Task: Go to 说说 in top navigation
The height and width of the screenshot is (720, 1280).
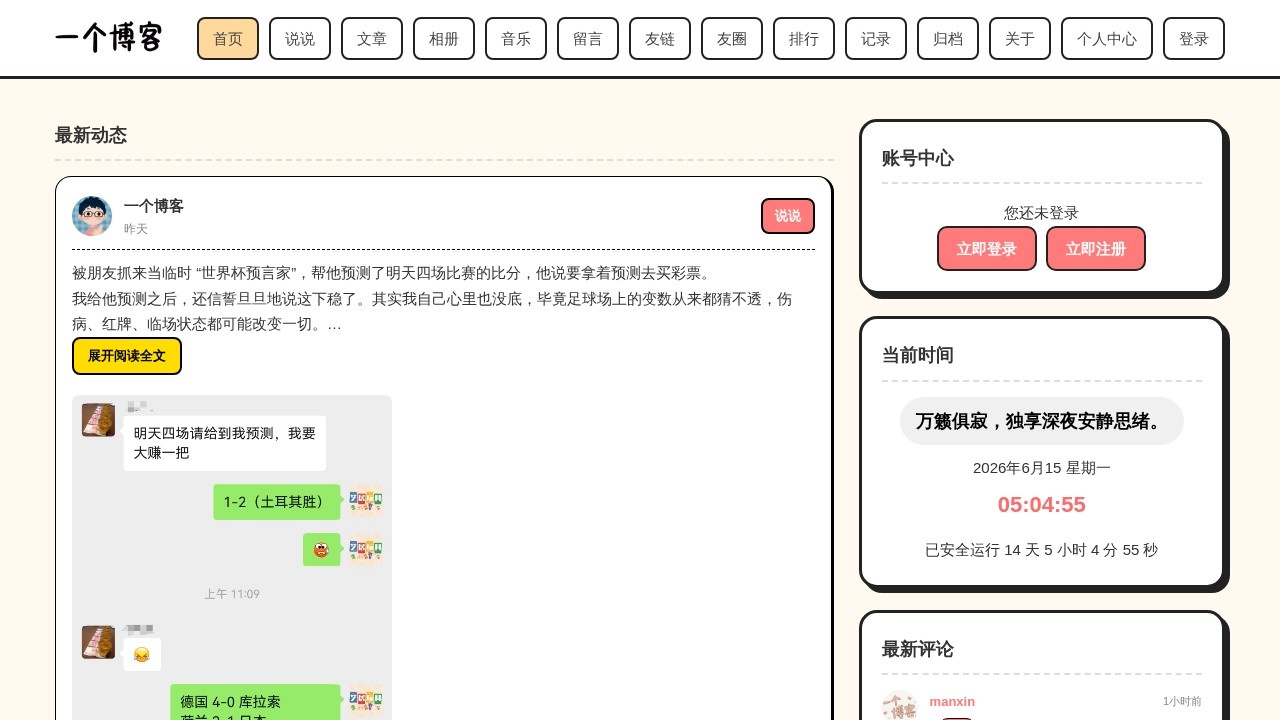Action: coord(300,39)
